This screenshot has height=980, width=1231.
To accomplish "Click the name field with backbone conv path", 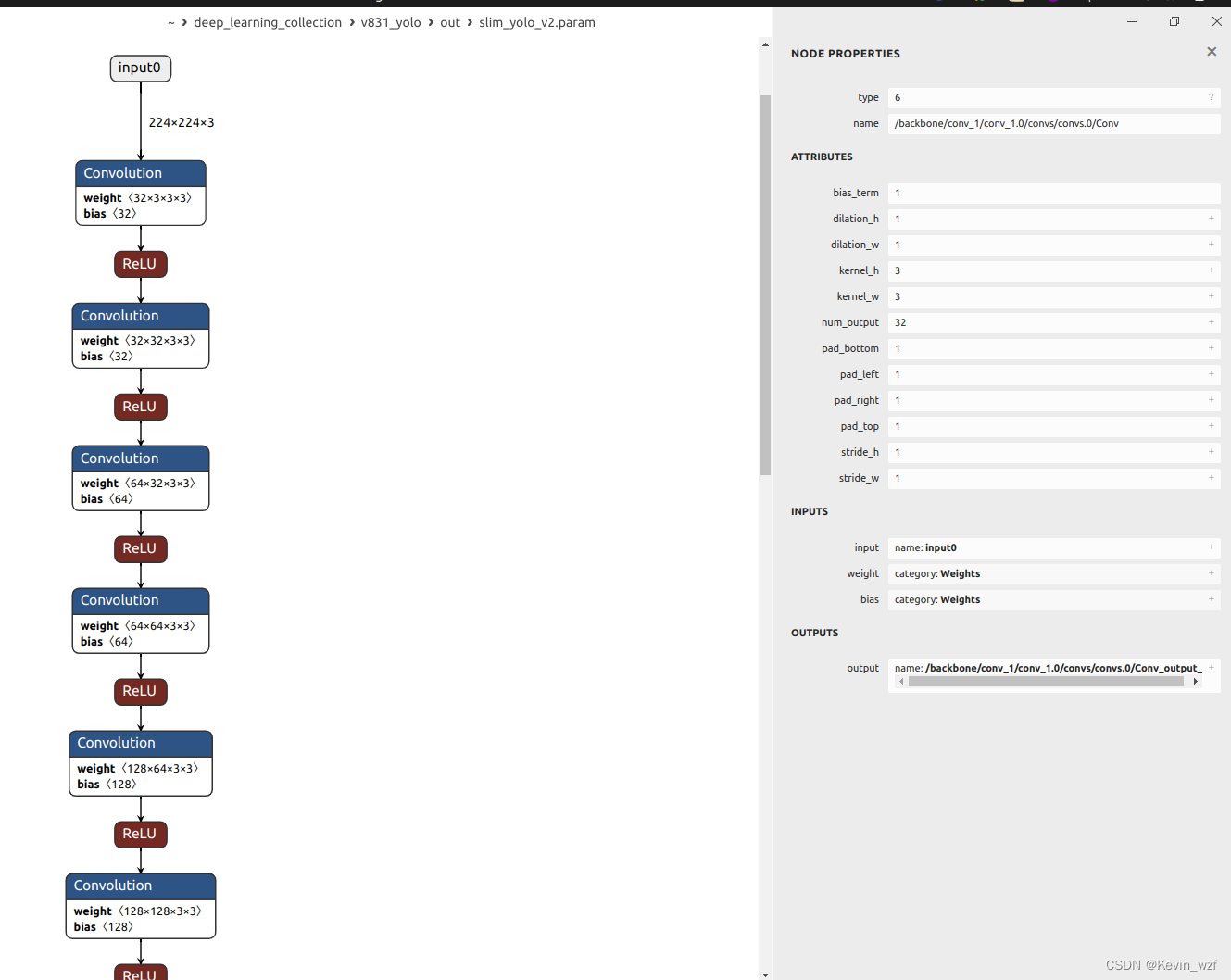I will coord(1054,123).
